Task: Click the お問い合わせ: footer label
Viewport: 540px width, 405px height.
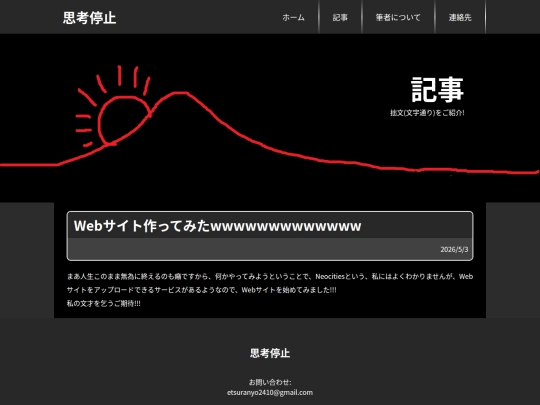Action: coord(270,382)
